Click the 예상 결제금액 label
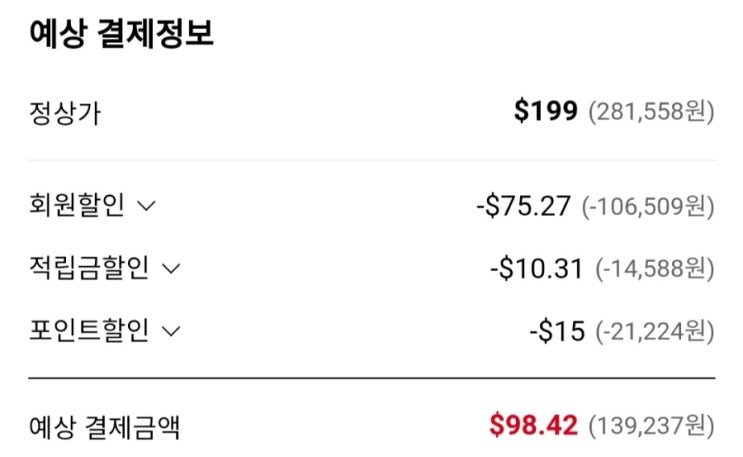The image size is (743, 457). pos(104,426)
